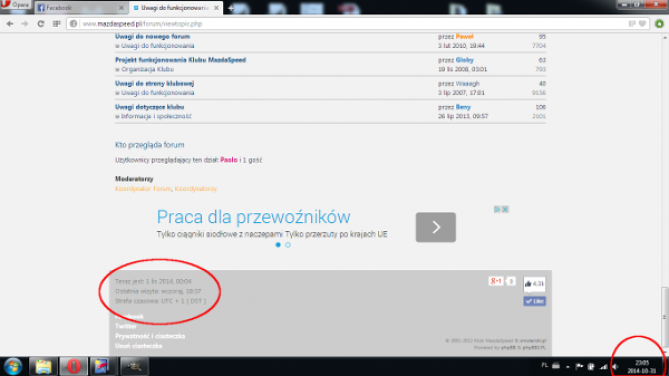View profile of user Bery
669x376 pixels.
[x=463, y=107]
